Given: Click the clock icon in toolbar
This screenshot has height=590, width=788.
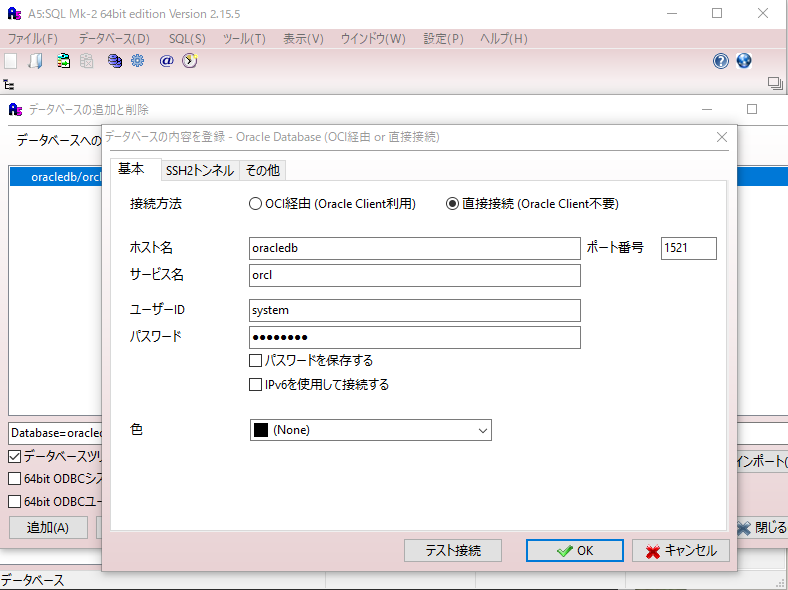Looking at the screenshot, I should pos(189,61).
